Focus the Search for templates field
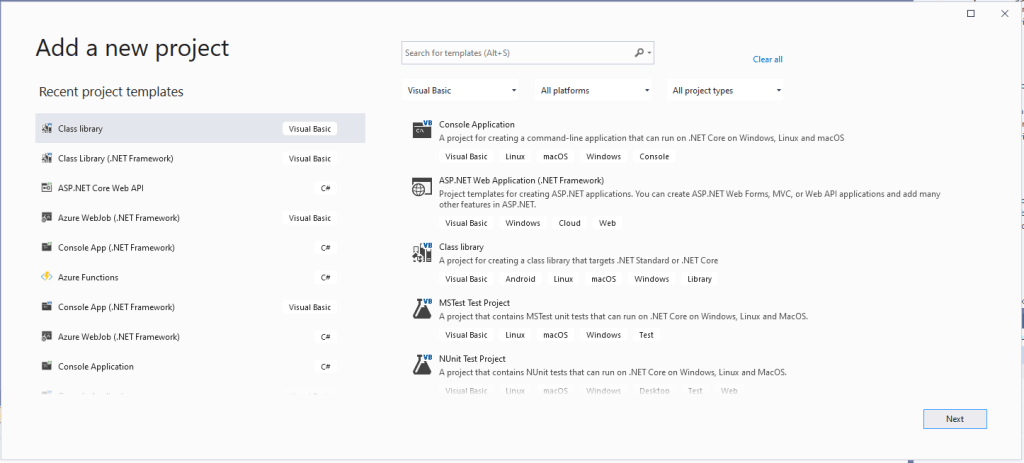The width and height of the screenshot is (1024, 463). click(517, 52)
